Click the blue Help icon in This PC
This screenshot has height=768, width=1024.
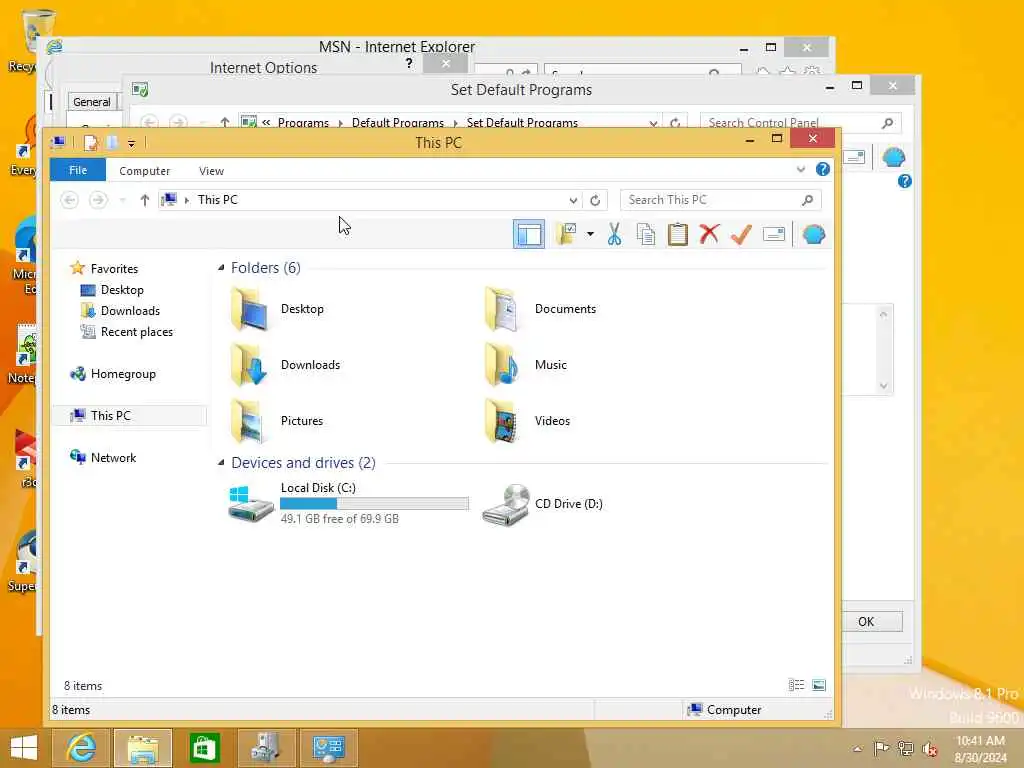[x=823, y=170]
